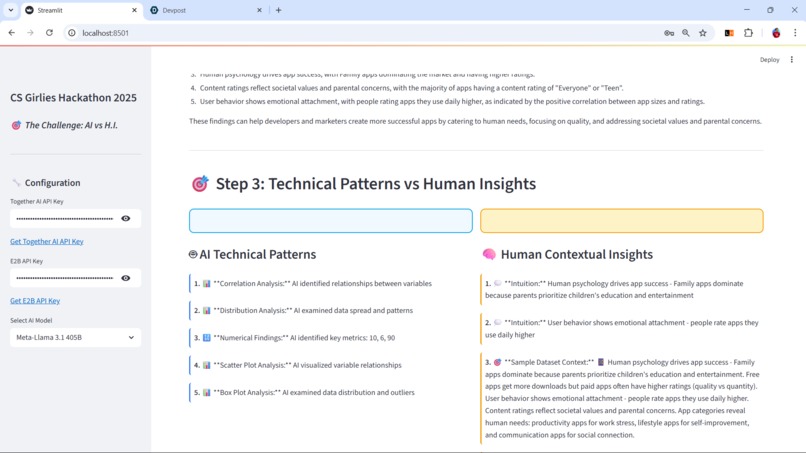Screen dimensions: 806x453
Task: Click the second 'Intuition' insight about emotional attachment
Action: point(621,329)
